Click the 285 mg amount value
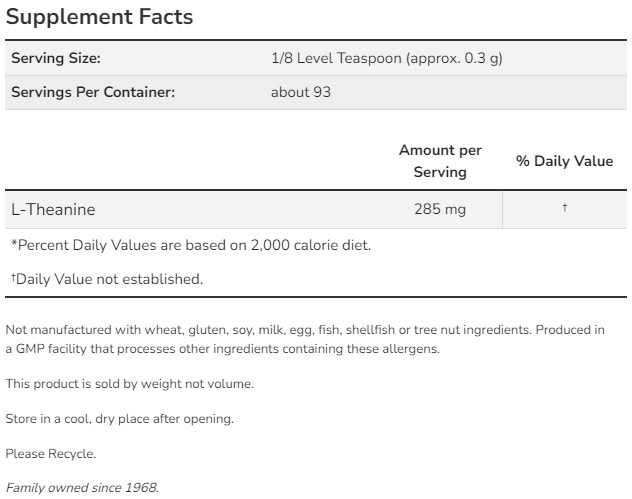Image resolution: width=632 pixels, height=499 pixels. 440,210
